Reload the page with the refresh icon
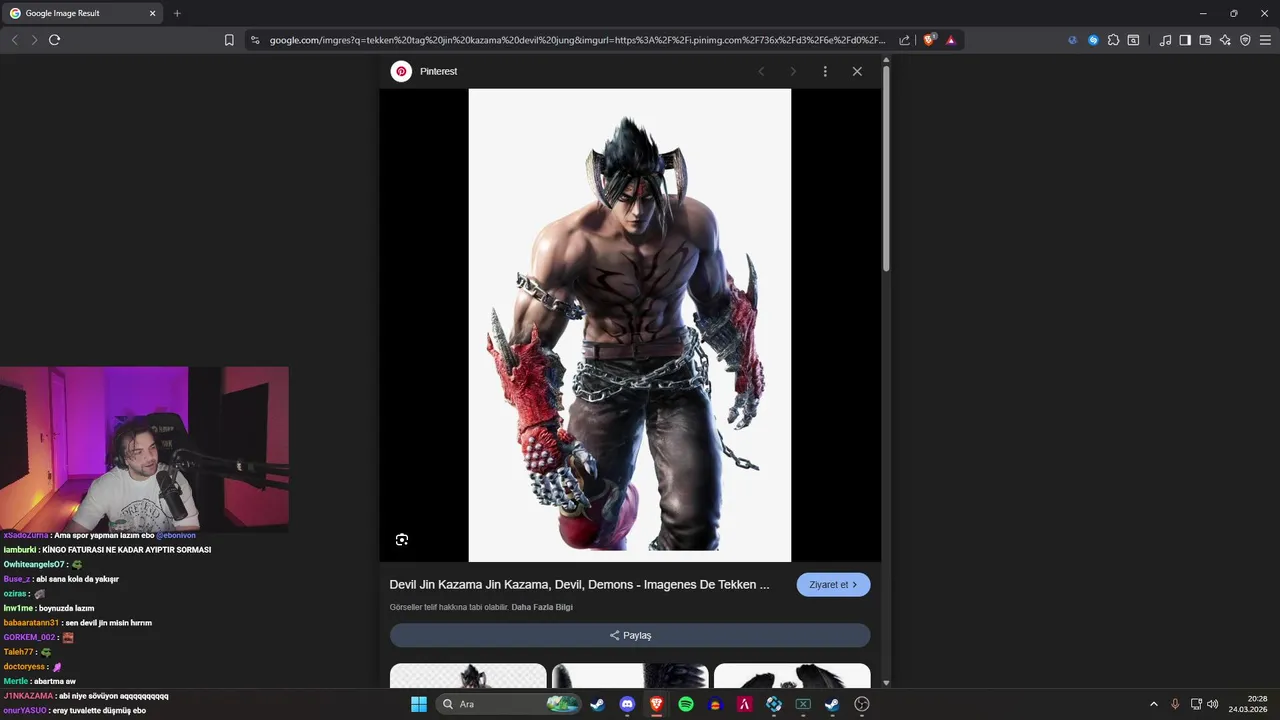The height and width of the screenshot is (720, 1280). point(54,40)
